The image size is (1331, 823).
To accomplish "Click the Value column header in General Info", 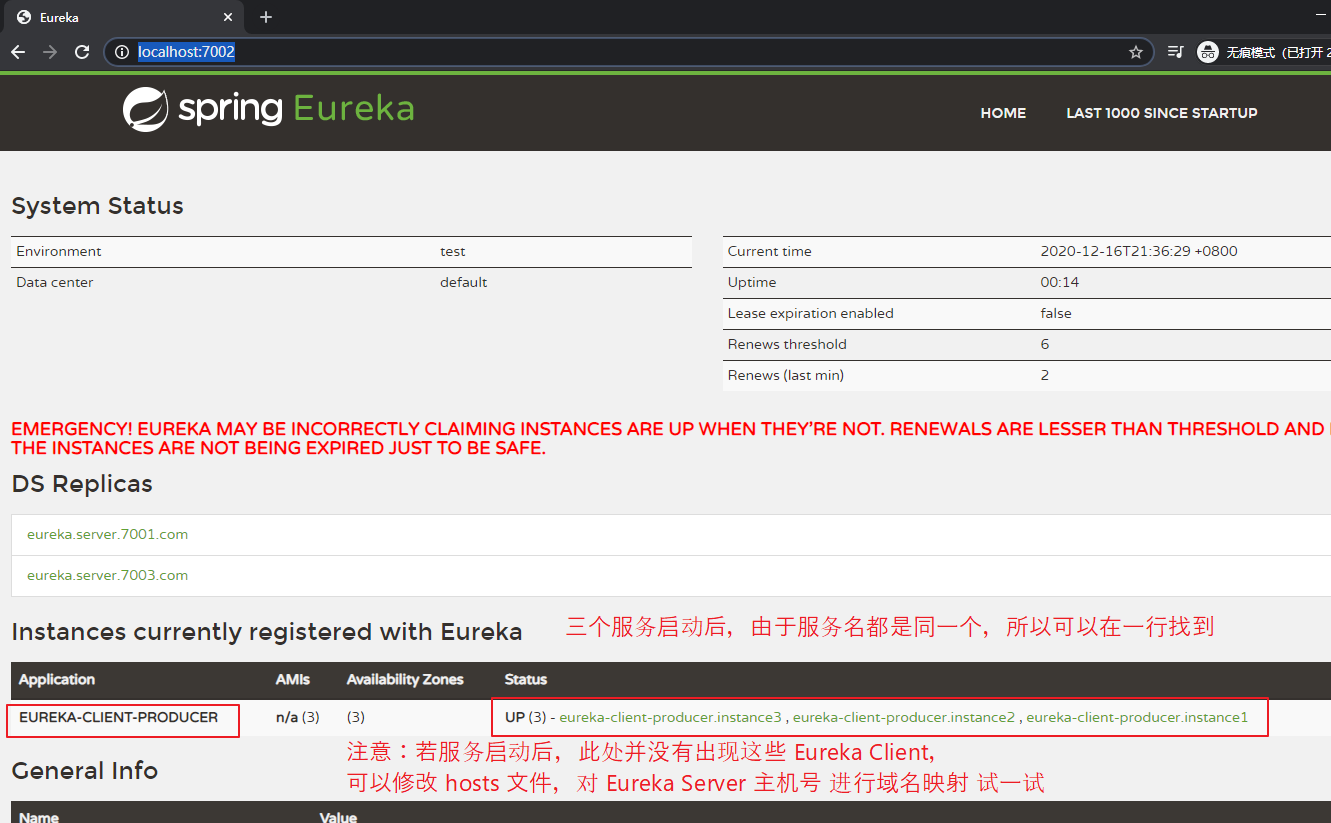I will (338, 817).
